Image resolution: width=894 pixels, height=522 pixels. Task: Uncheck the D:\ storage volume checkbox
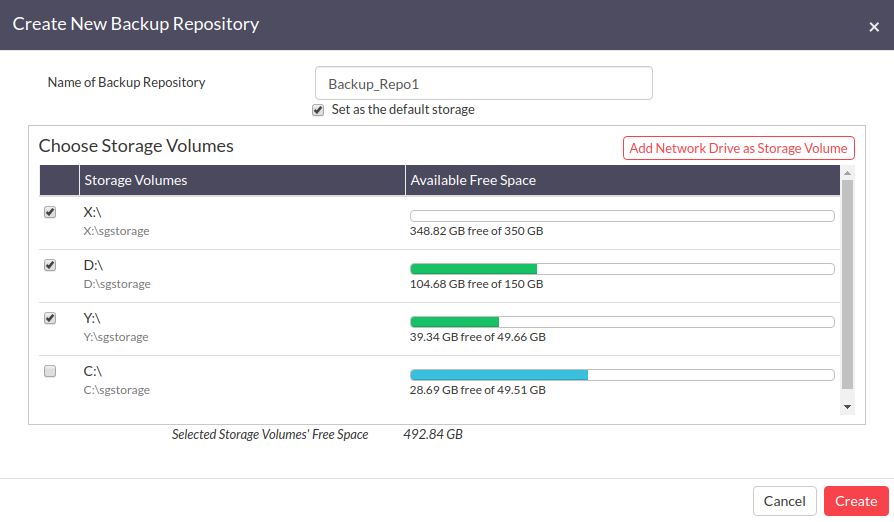[x=50, y=265]
